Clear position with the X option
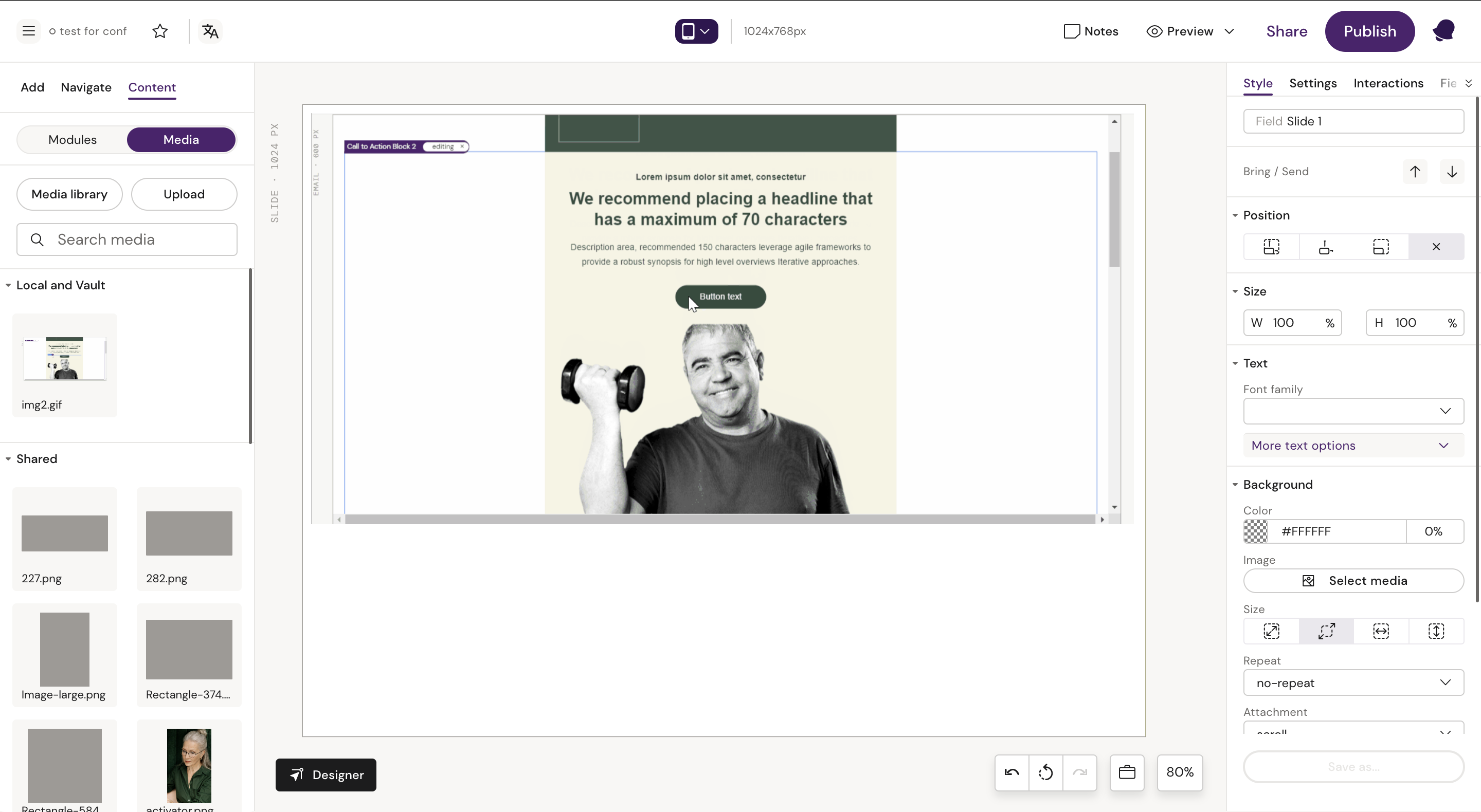 tap(1436, 247)
